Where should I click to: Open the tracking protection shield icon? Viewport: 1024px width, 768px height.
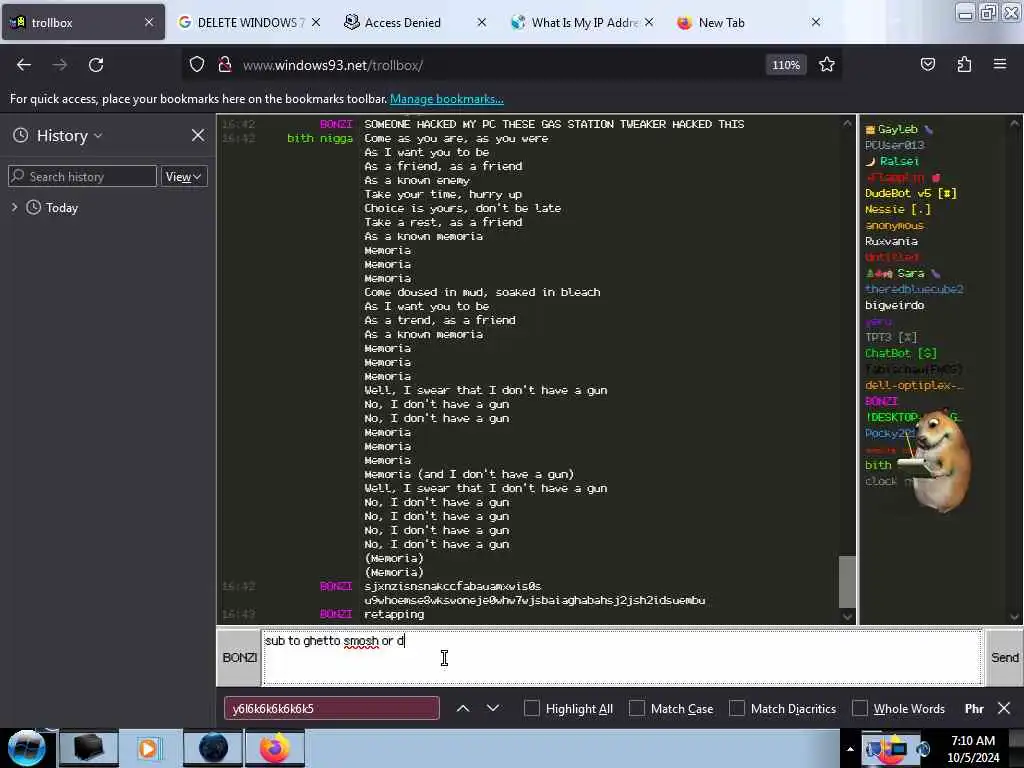tap(197, 65)
